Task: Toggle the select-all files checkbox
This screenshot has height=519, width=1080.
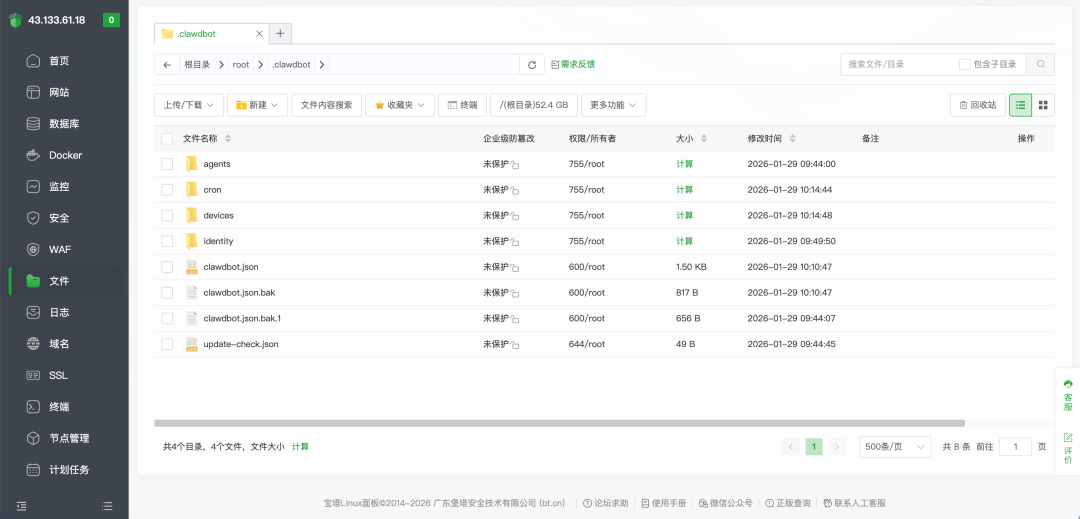Action: [167, 138]
